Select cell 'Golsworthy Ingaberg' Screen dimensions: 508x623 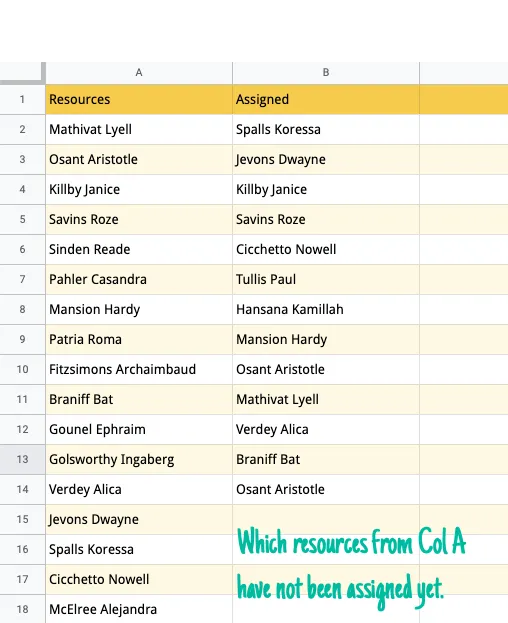click(139, 459)
